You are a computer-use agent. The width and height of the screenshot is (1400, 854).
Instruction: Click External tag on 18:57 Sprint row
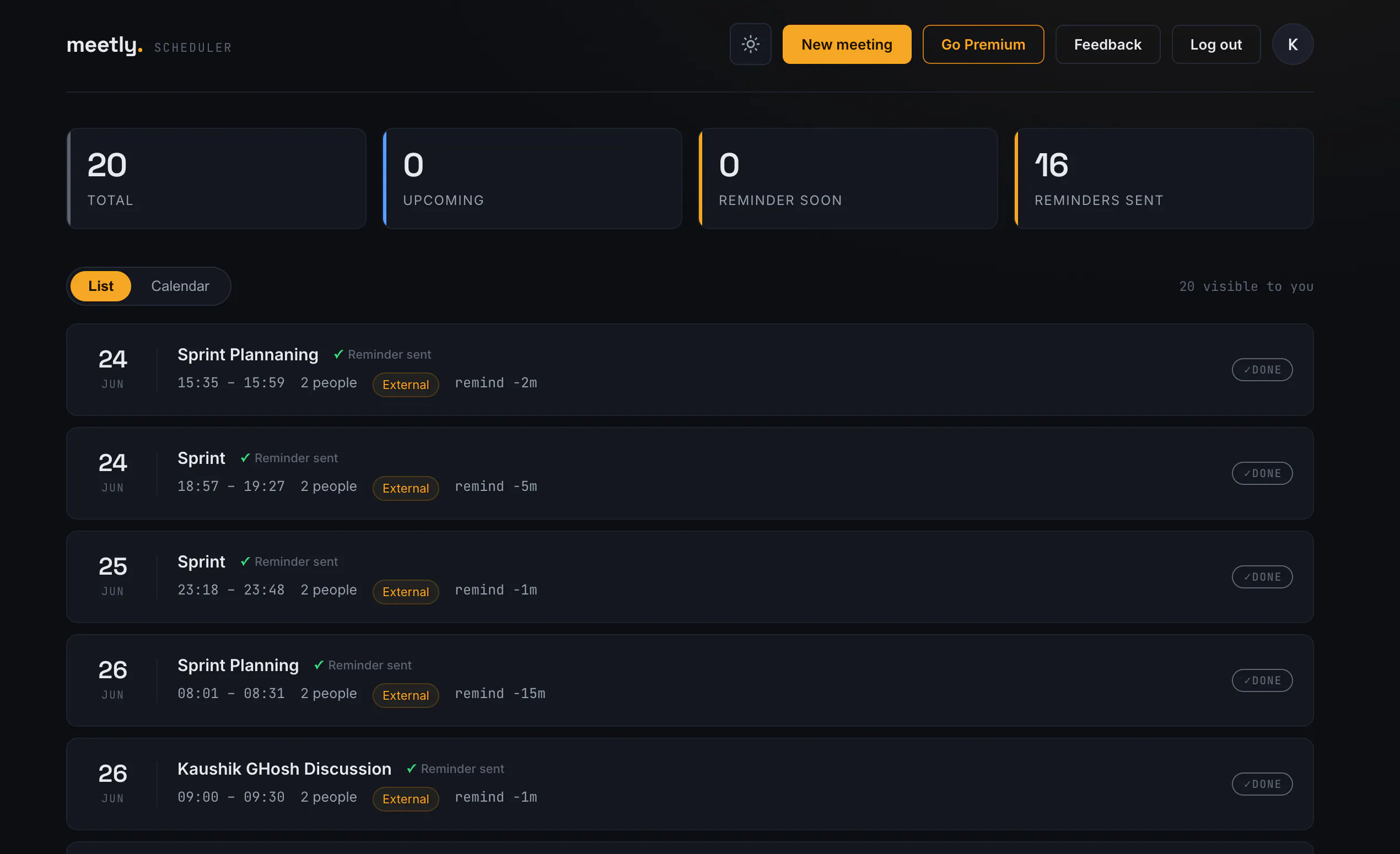pos(406,488)
